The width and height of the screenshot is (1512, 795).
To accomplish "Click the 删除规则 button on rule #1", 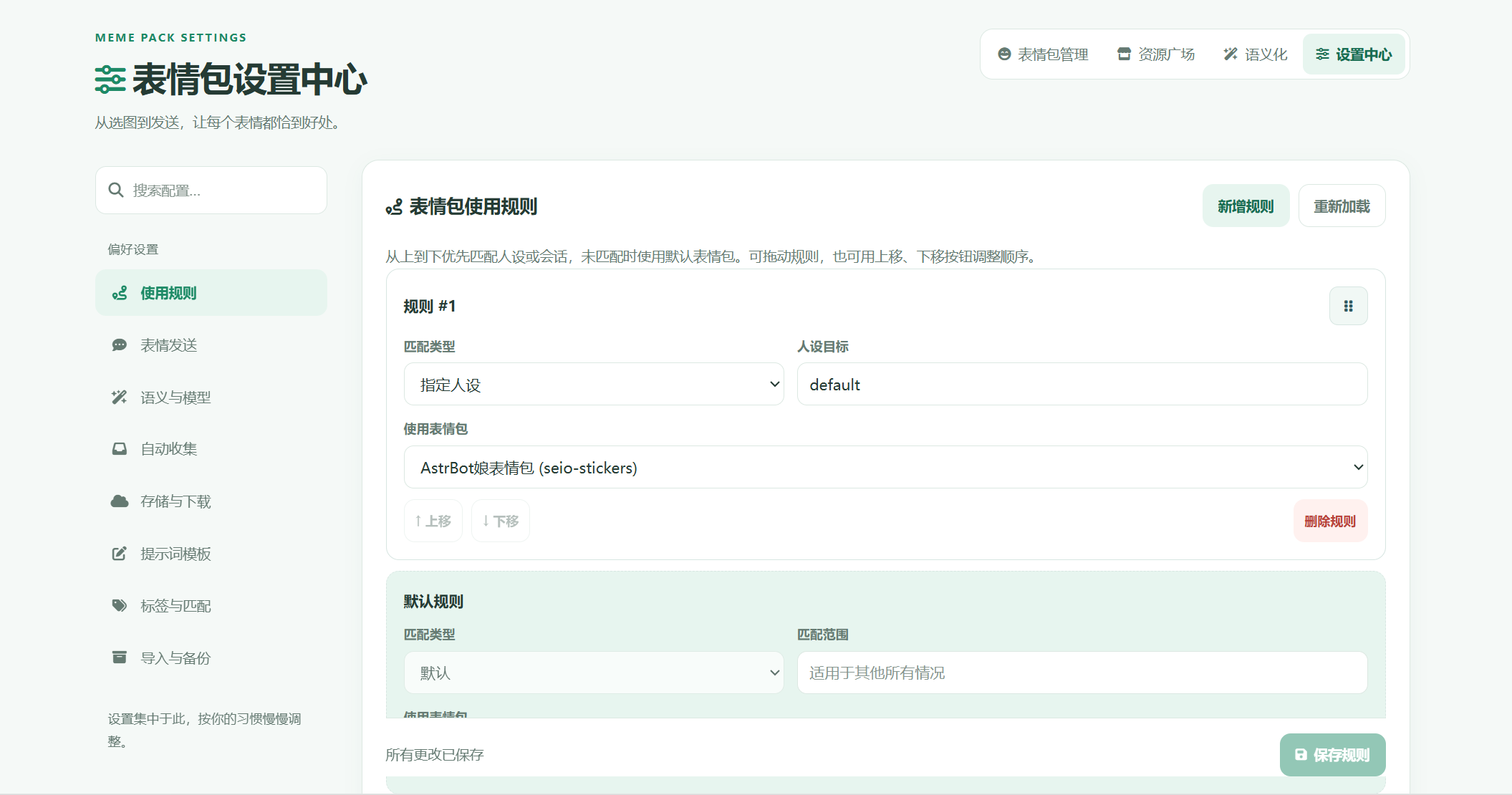I will tap(1330, 521).
